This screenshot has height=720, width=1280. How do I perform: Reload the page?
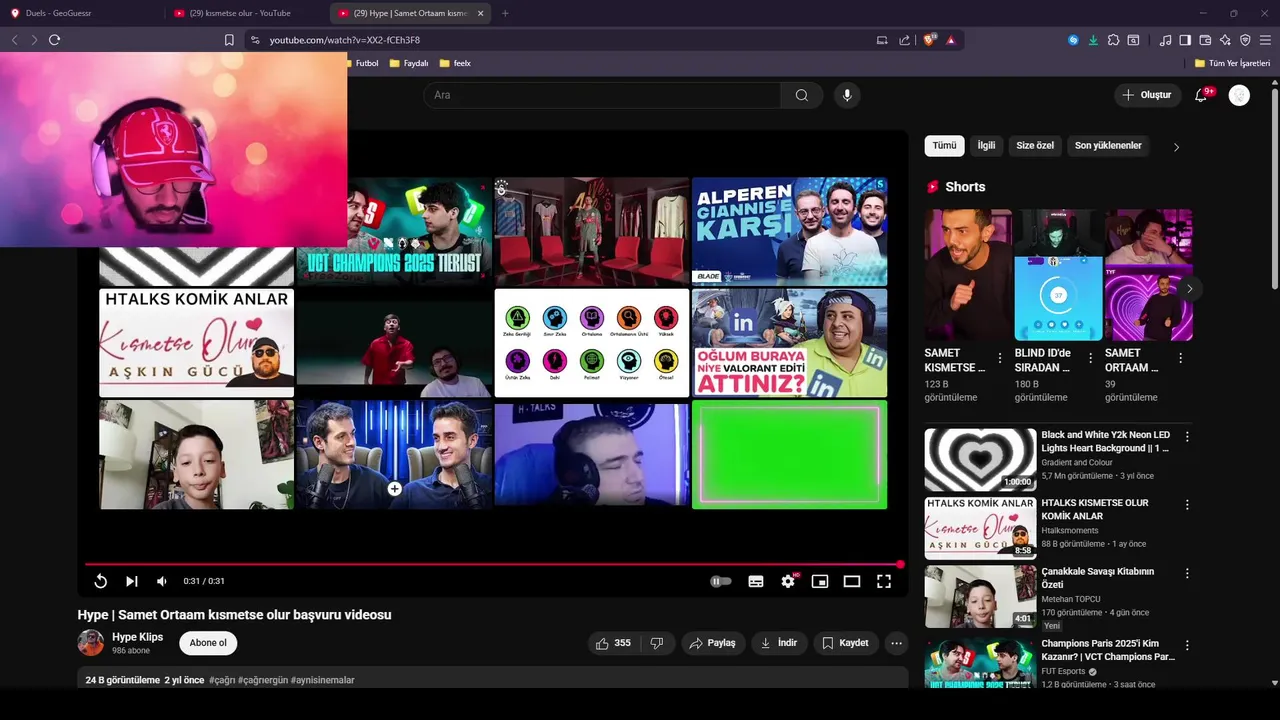coord(54,40)
